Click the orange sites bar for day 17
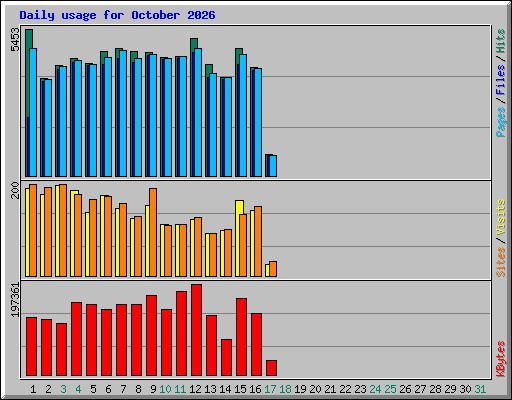 point(273,269)
